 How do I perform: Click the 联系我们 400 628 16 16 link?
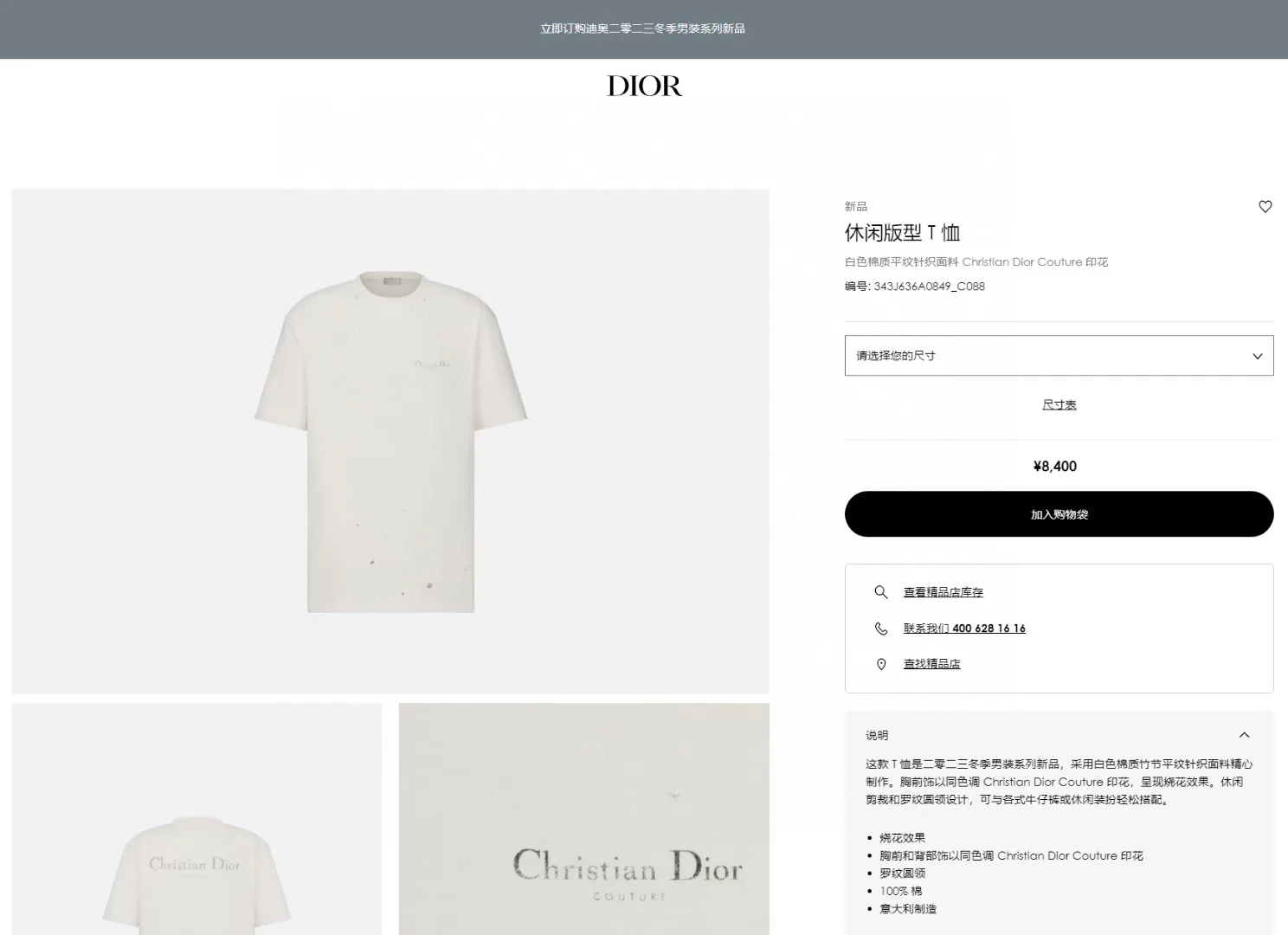tap(964, 629)
